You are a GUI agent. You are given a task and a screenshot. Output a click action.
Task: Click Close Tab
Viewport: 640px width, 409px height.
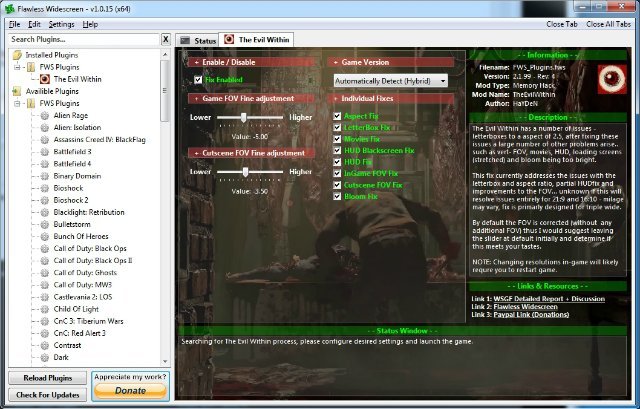(562, 24)
